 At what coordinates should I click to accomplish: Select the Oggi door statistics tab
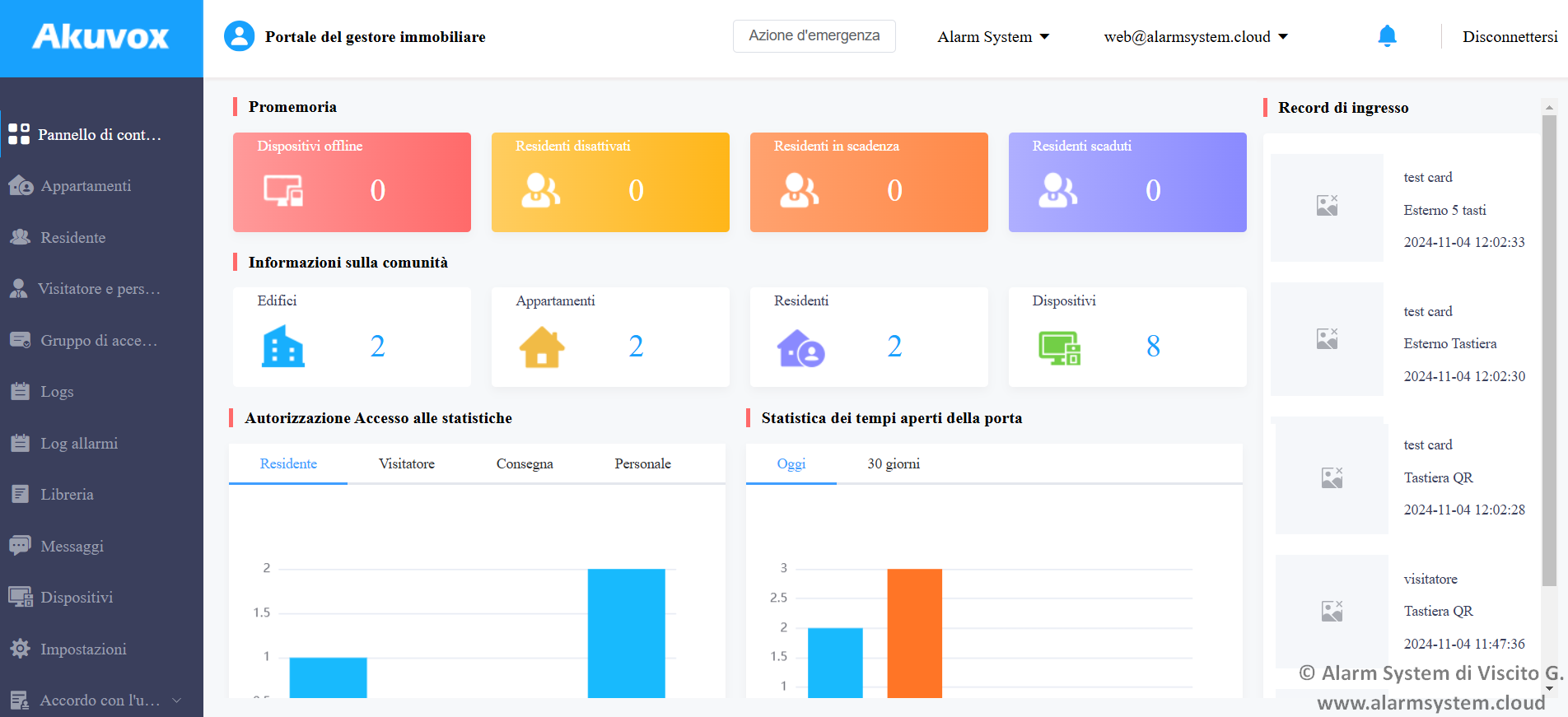pos(791,463)
